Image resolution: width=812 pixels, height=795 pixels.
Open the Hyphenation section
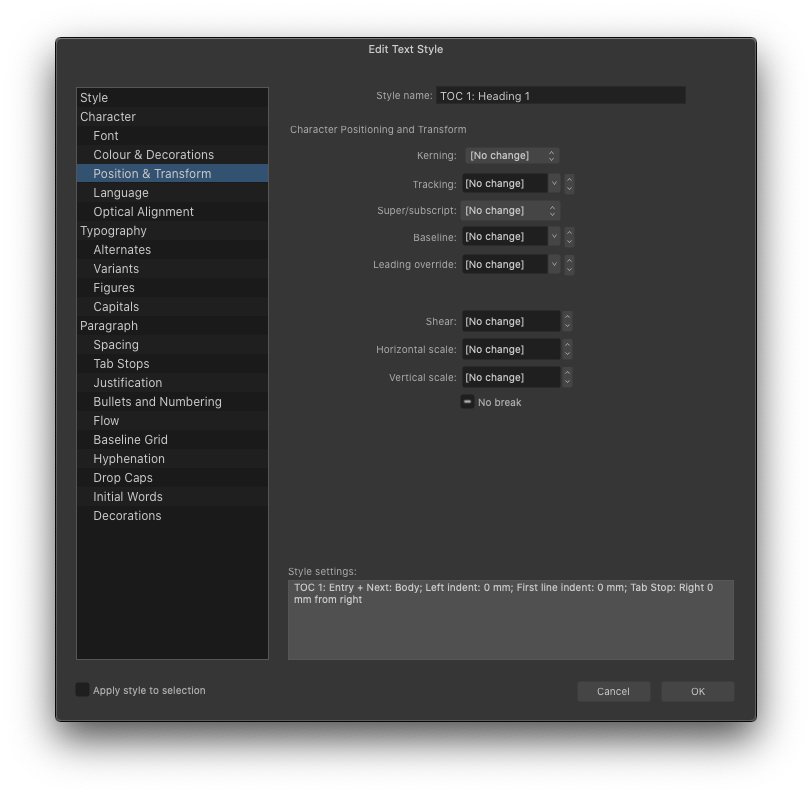click(129, 458)
